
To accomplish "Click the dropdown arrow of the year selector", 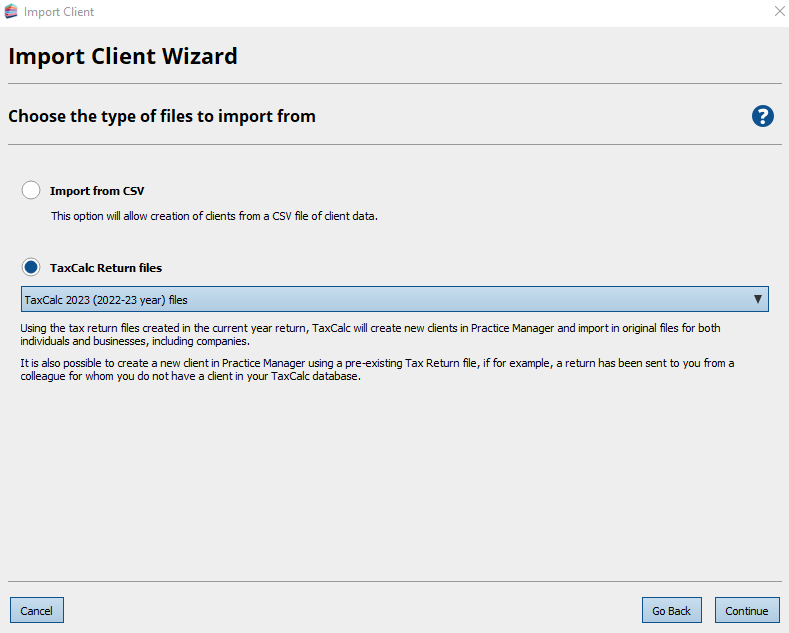I will [x=758, y=299].
